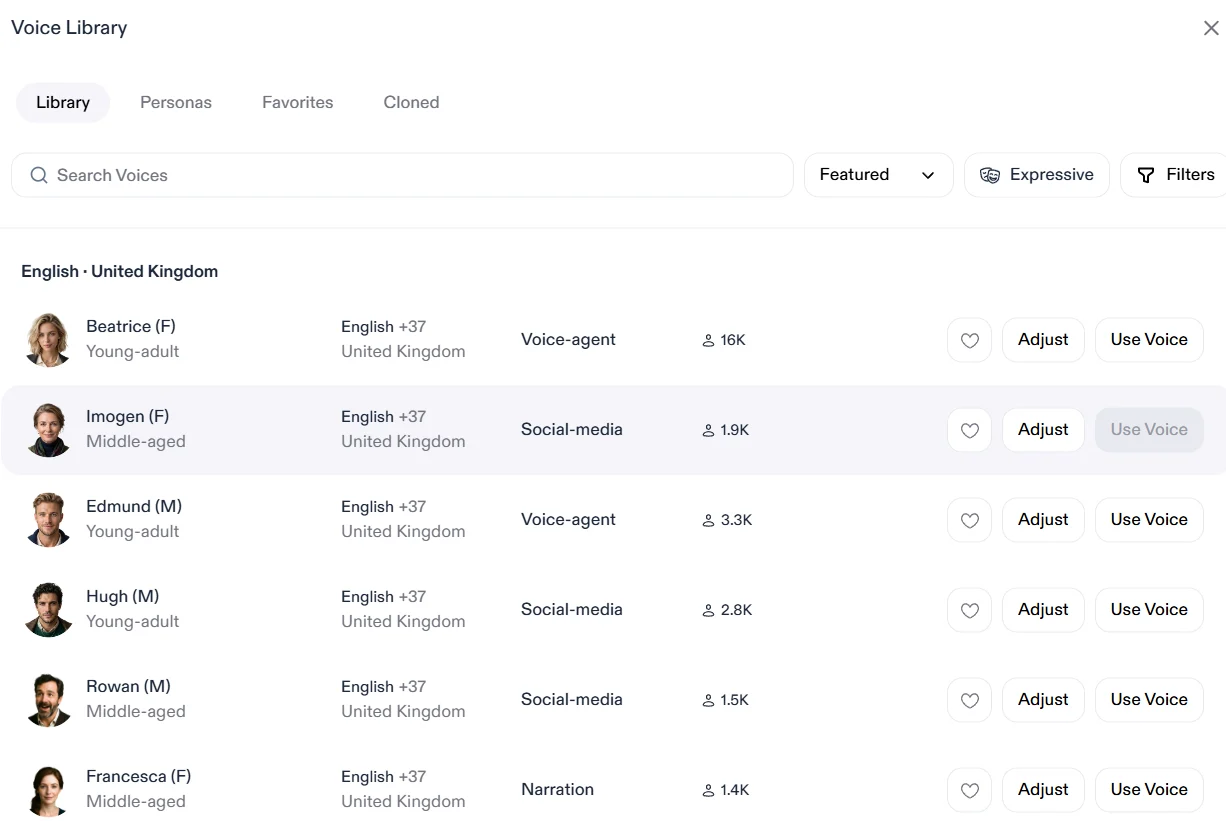
Task: Open the Cloned tab
Action: click(411, 102)
